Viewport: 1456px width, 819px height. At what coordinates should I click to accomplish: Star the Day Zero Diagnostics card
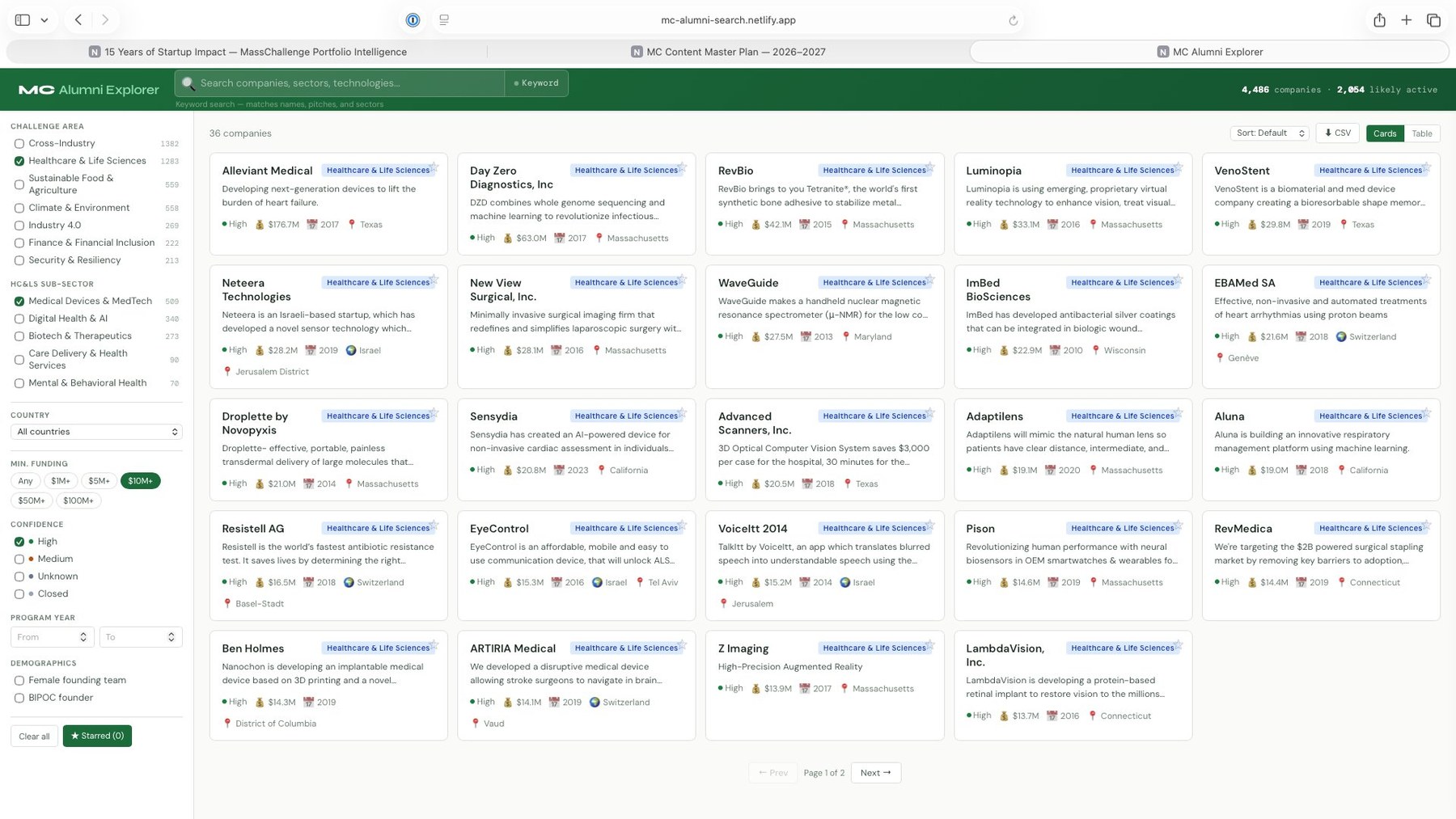[x=682, y=167]
